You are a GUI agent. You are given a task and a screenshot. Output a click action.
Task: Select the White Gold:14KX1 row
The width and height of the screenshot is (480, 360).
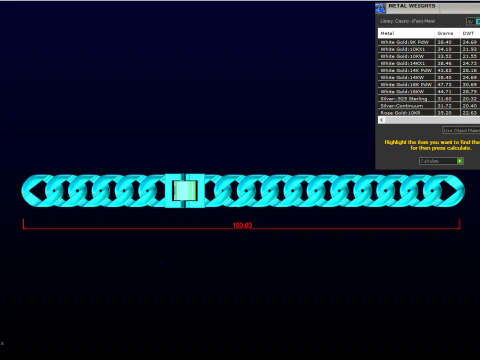[429, 63]
